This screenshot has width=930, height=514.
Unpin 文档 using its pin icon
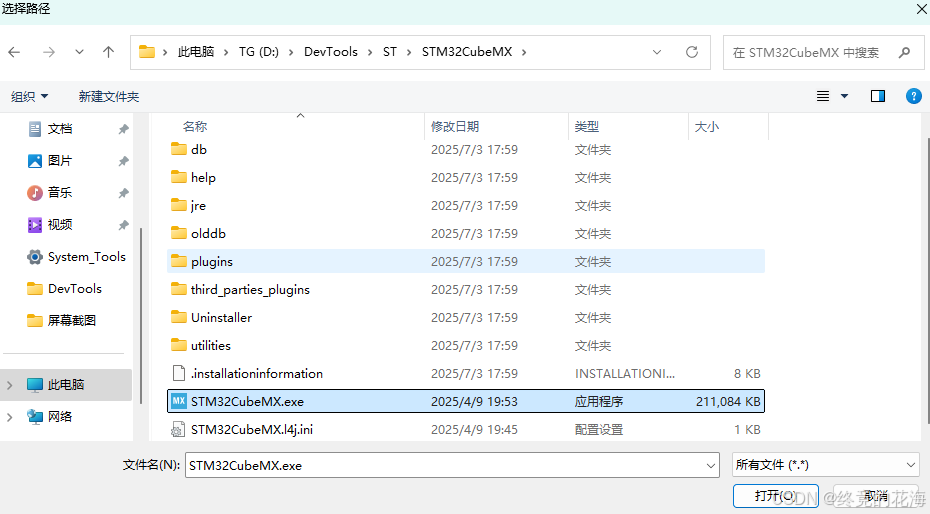pos(123,129)
